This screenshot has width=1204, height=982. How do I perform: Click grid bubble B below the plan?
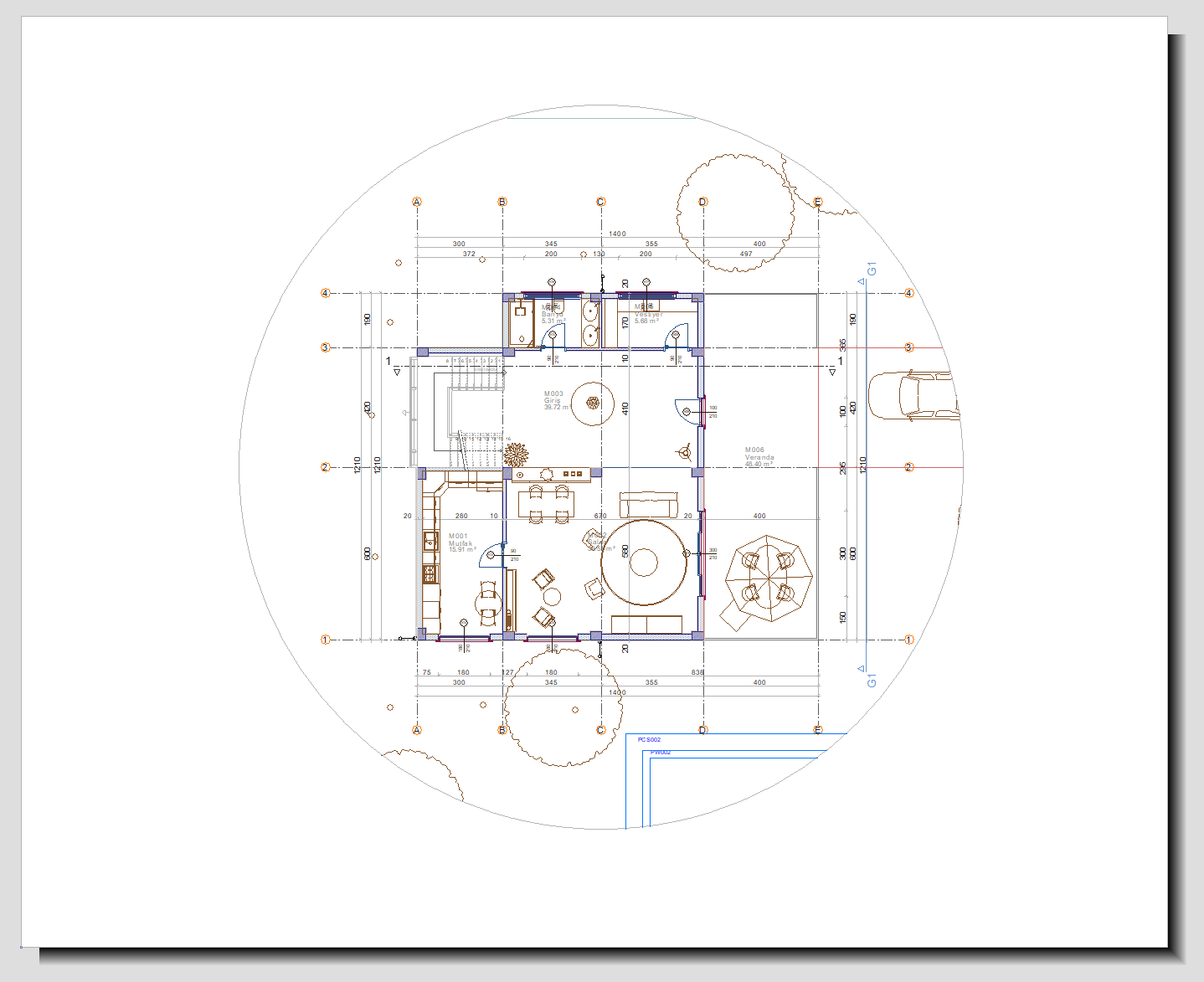point(502,730)
